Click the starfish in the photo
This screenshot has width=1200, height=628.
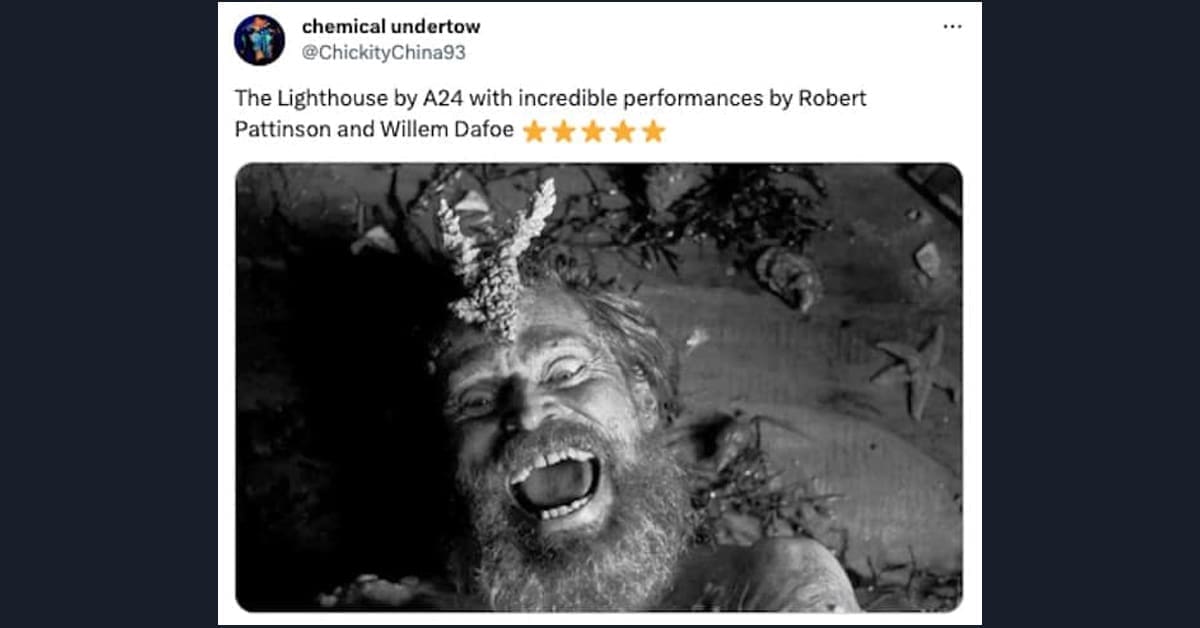(x=911, y=372)
